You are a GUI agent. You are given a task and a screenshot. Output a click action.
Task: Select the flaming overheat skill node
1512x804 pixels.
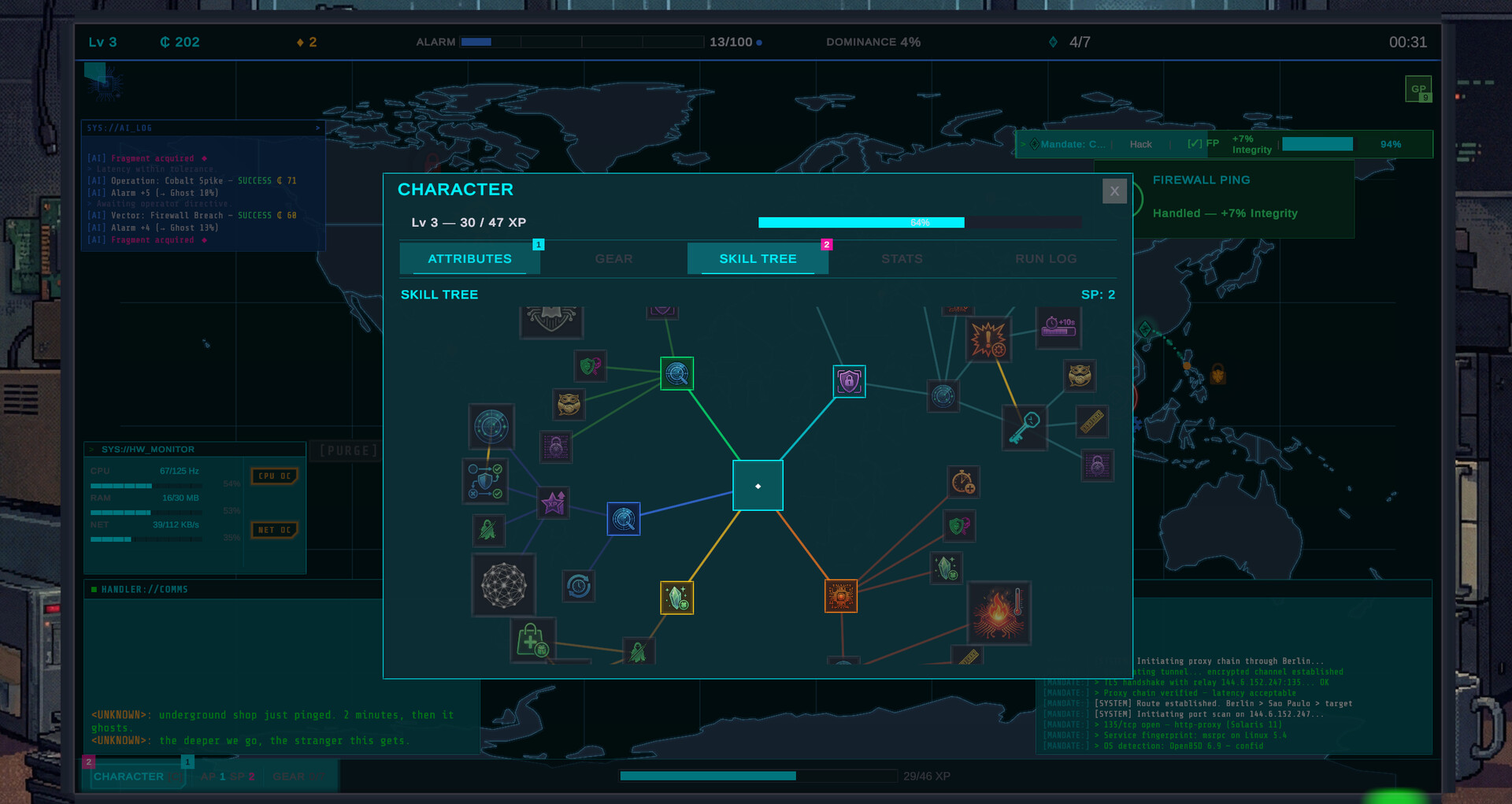999,613
